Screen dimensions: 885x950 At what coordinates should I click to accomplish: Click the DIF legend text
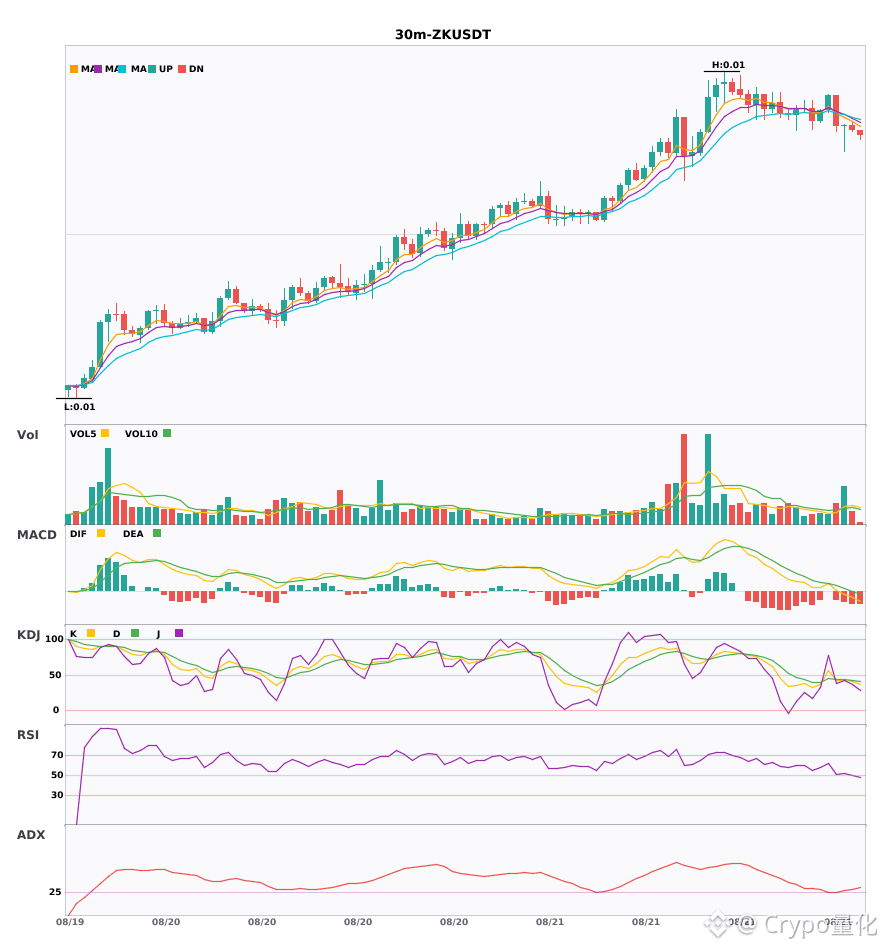(x=78, y=534)
